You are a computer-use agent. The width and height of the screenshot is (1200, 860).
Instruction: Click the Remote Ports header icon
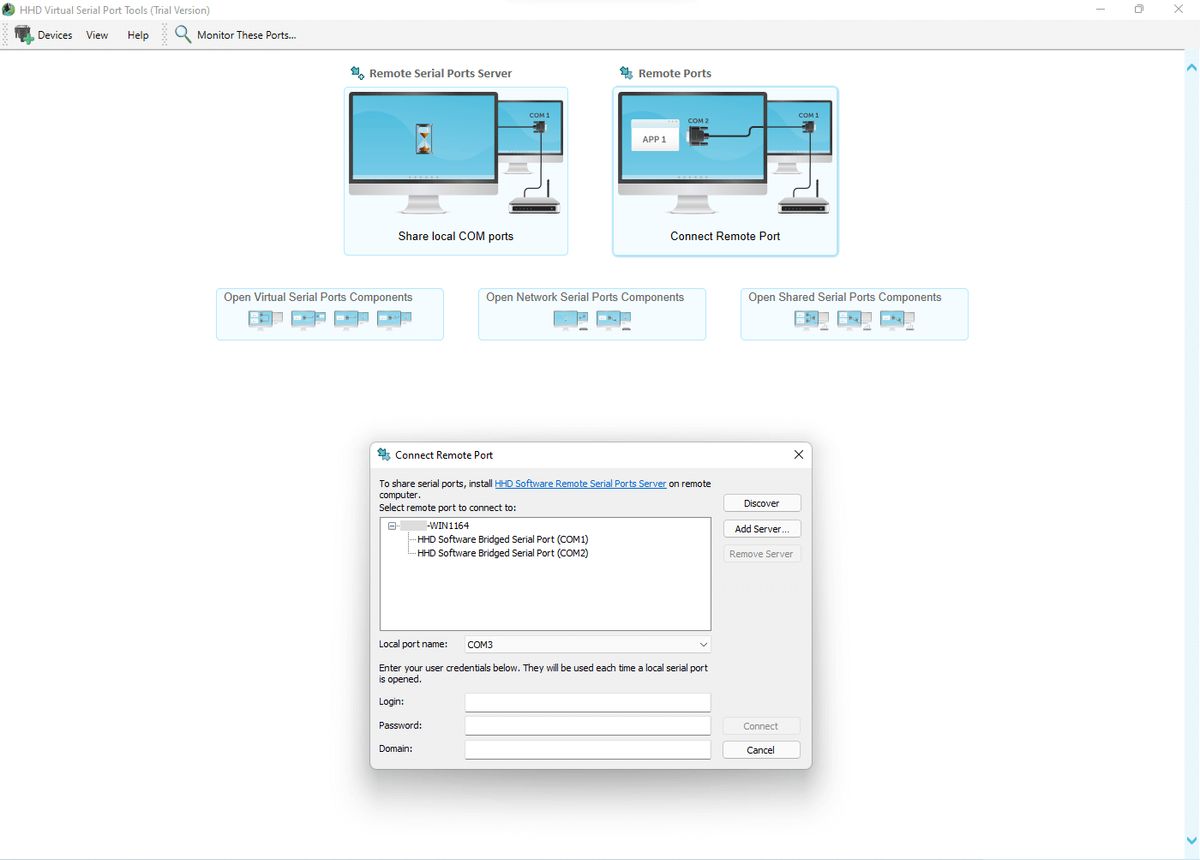[x=625, y=72]
